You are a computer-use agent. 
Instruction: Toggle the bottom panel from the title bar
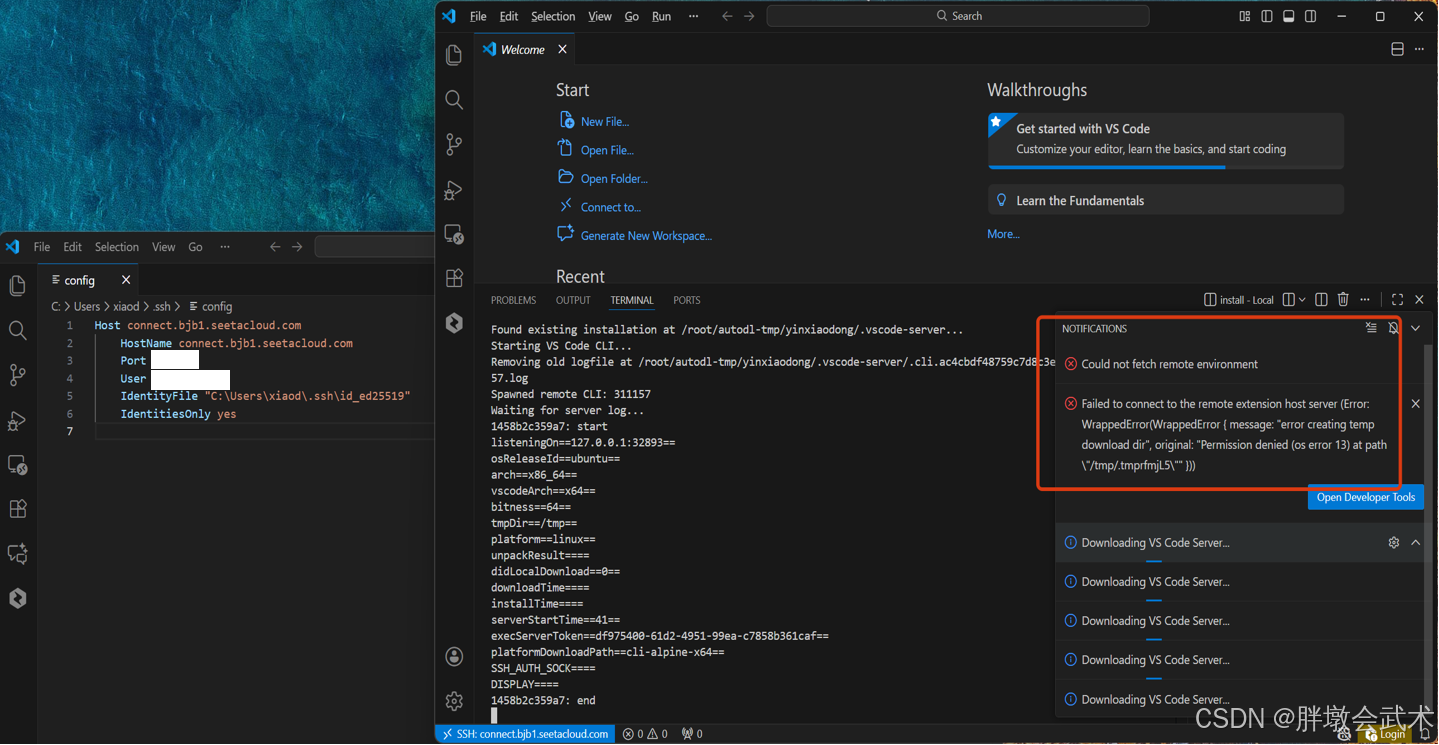(1289, 16)
